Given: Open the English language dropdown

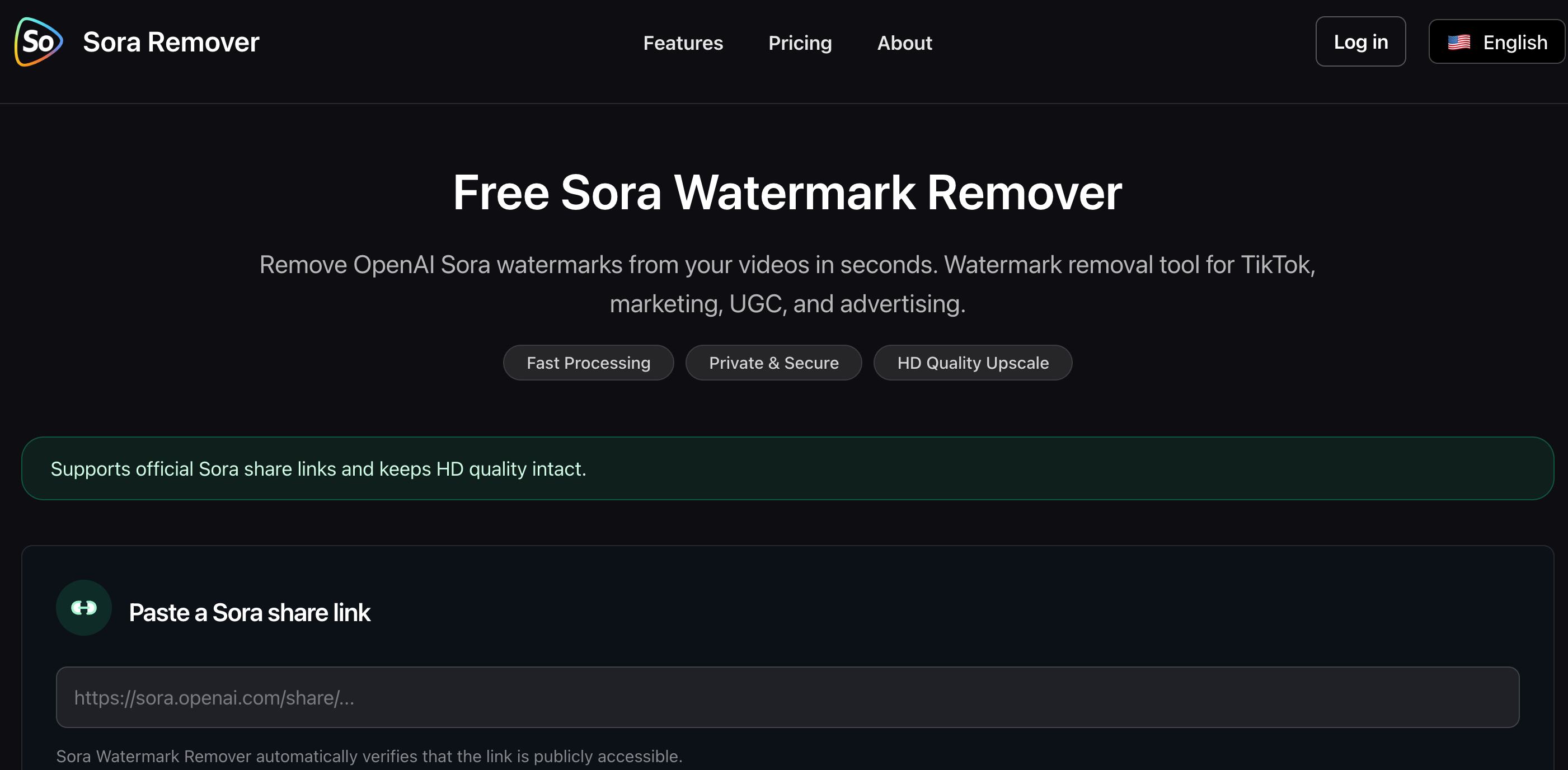Looking at the screenshot, I should click(x=1497, y=42).
